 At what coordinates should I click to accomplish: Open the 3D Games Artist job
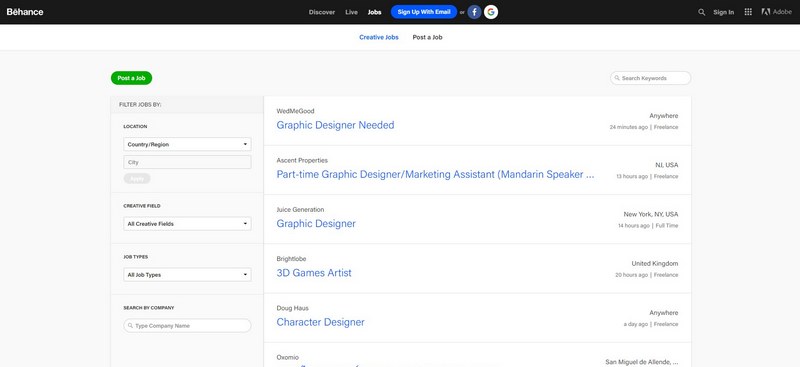[314, 273]
